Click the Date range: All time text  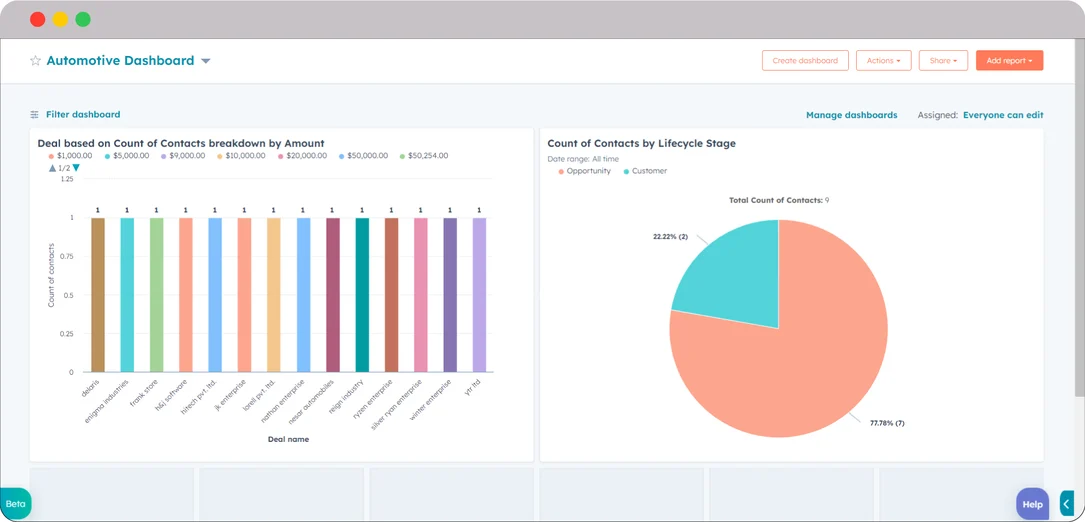pos(583,159)
